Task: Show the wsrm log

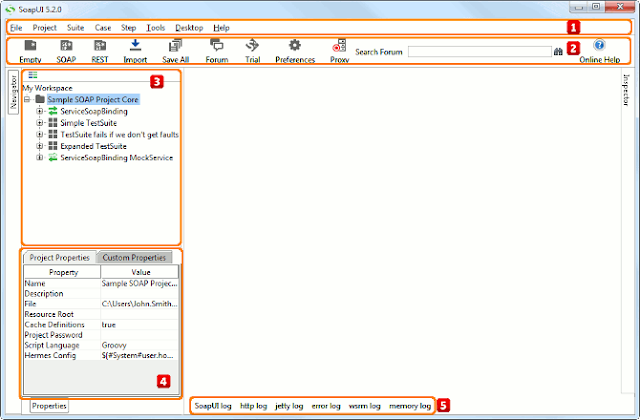Action: [364, 406]
